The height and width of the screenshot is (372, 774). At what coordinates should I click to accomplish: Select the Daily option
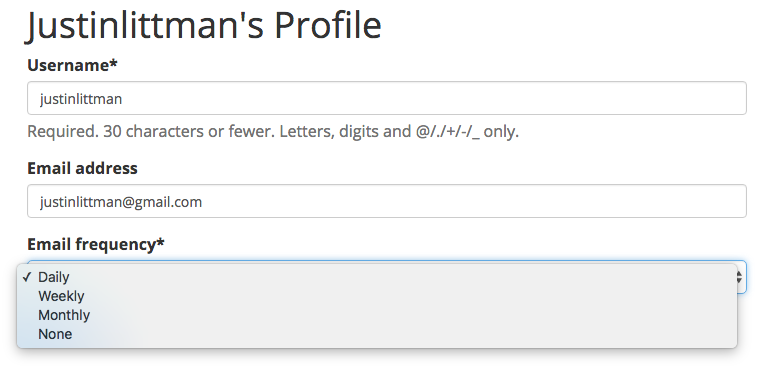tap(54, 277)
